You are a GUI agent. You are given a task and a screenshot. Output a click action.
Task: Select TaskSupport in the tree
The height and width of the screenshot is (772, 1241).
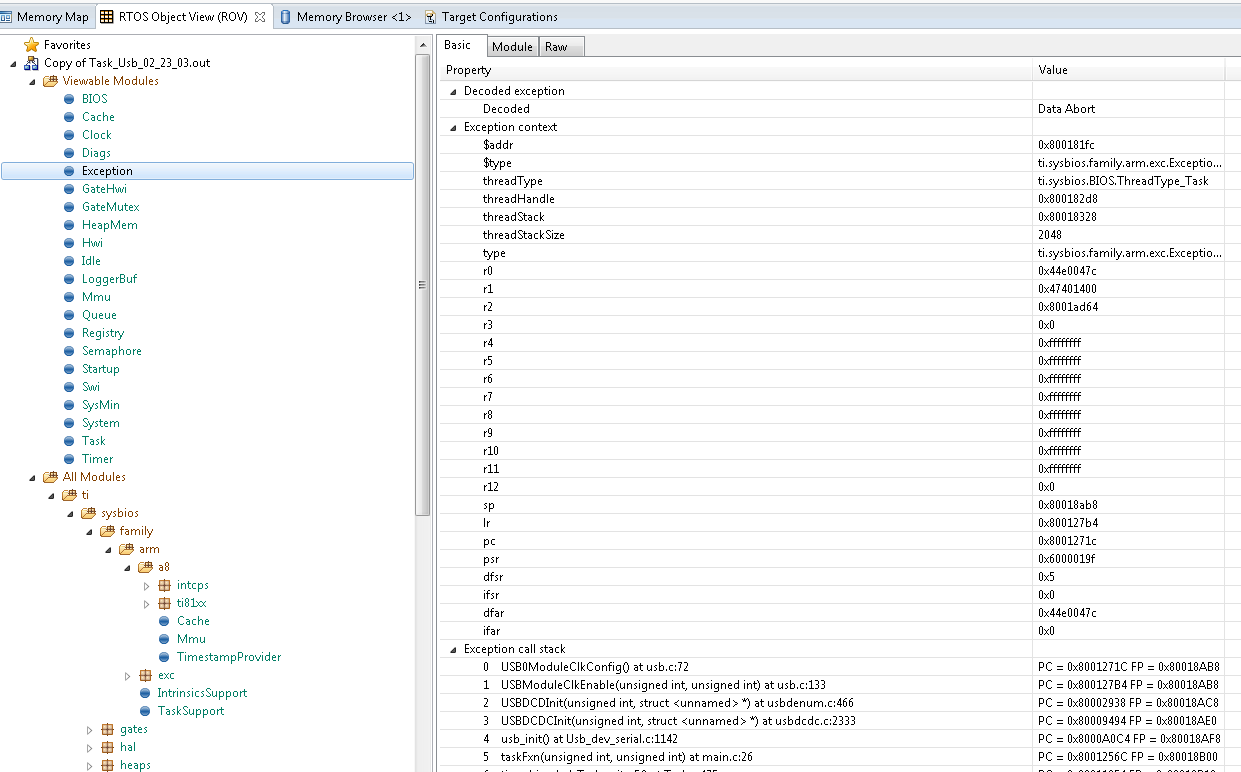[x=191, y=711]
